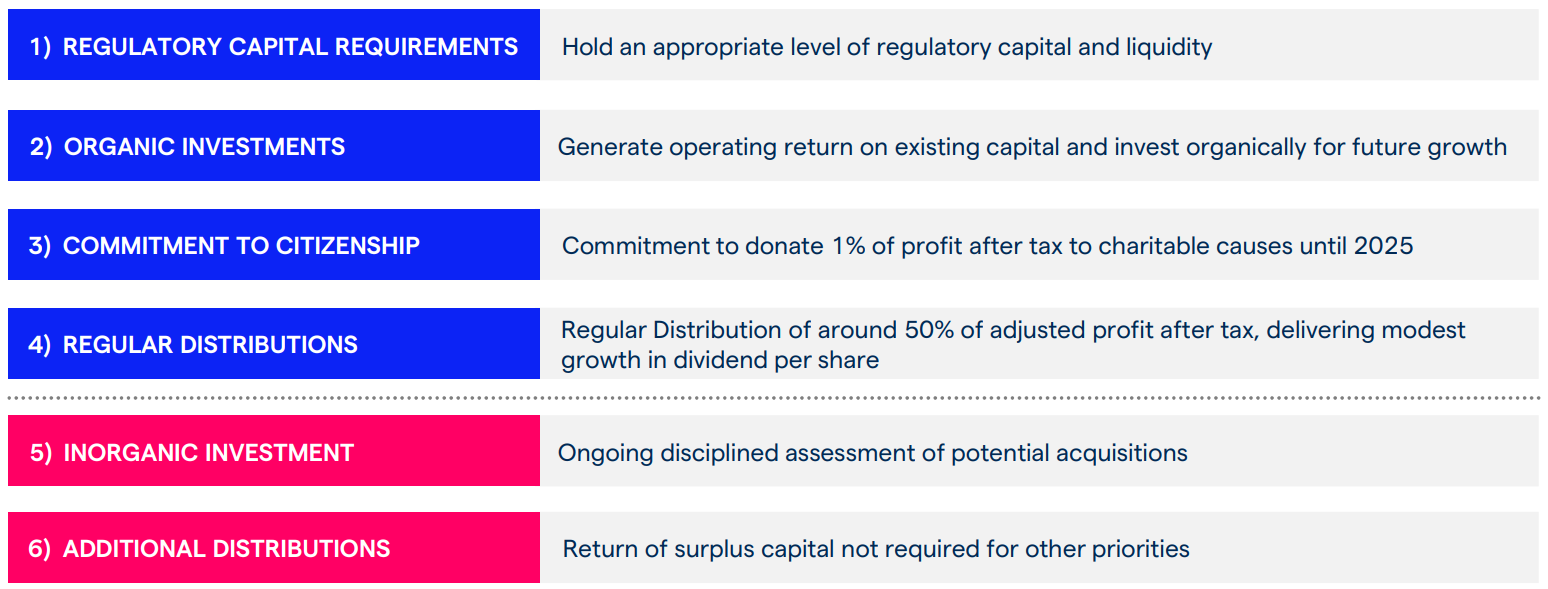Click the 'Regular Distribution of around 50%' text
1548x589 pixels.
pyautogui.click(x=1012, y=330)
